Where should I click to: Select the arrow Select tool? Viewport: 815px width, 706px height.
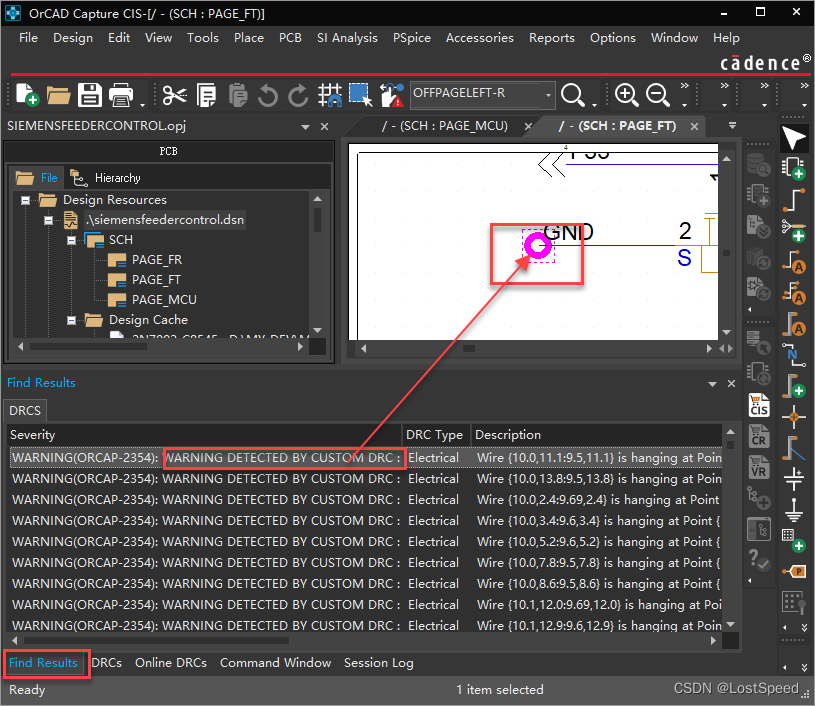click(x=794, y=137)
